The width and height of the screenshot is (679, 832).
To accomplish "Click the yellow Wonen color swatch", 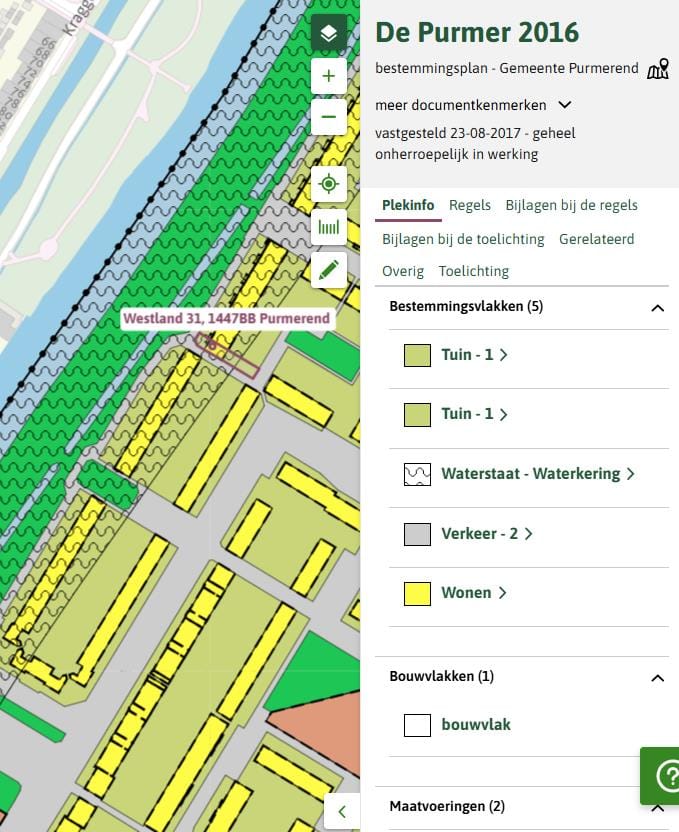I will coord(417,593).
